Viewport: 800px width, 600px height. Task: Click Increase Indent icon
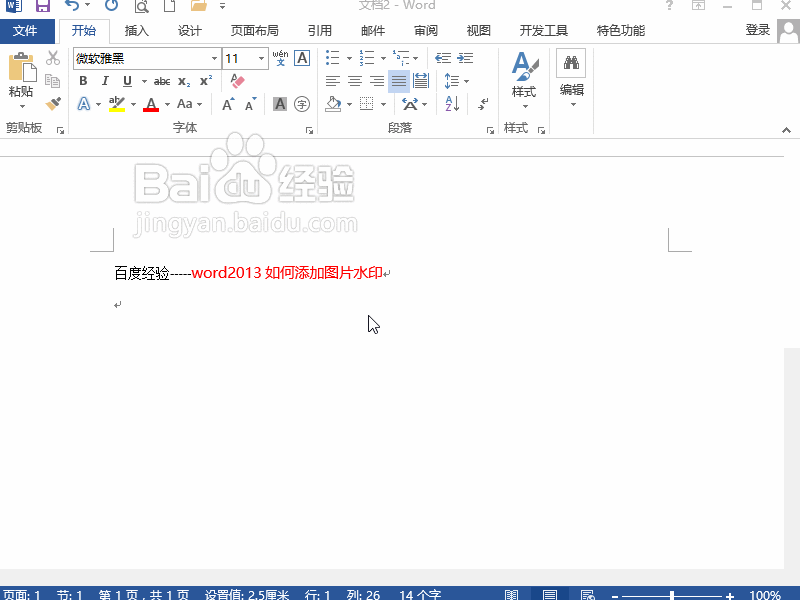pos(465,58)
